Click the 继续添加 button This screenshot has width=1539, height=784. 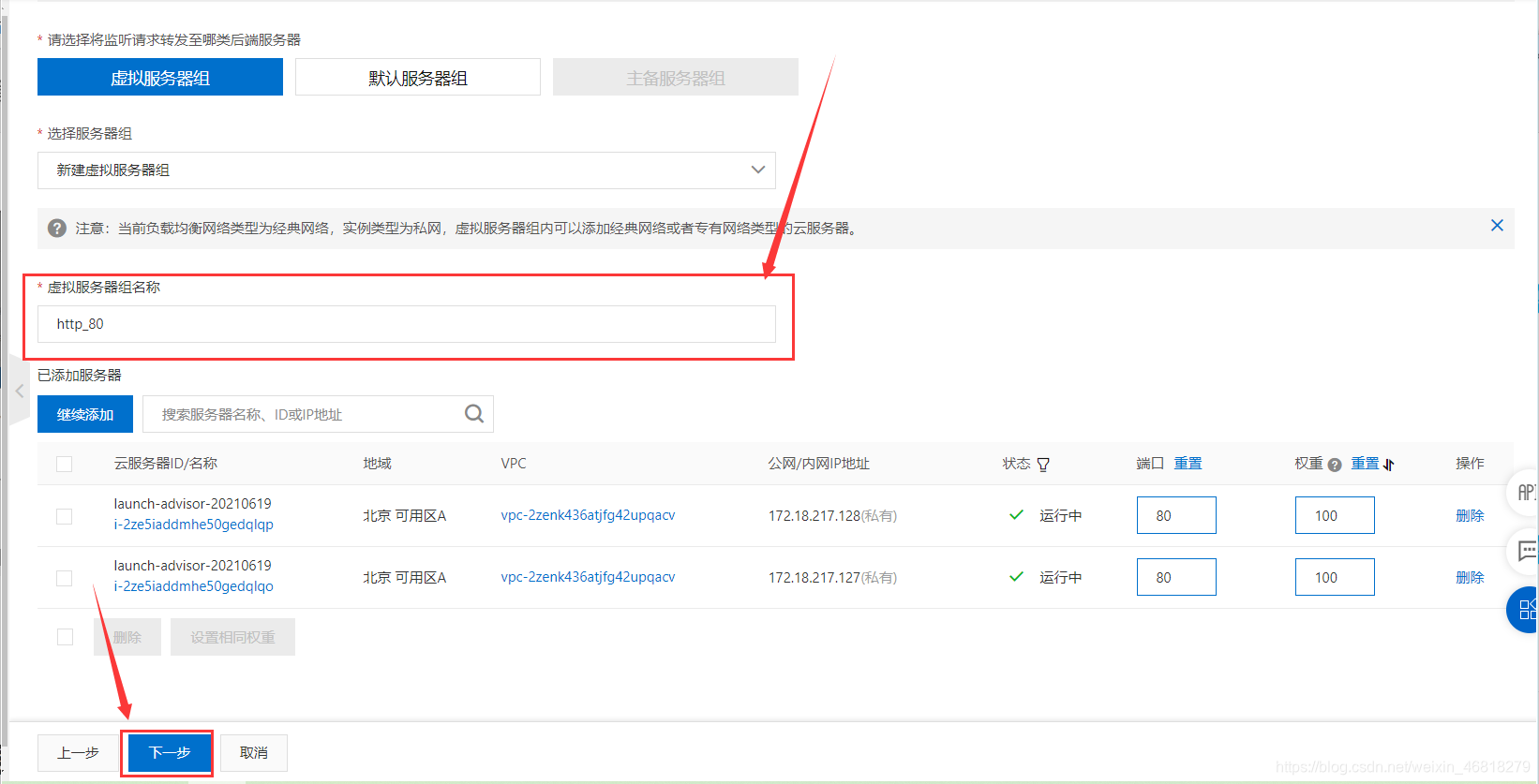tap(85, 414)
